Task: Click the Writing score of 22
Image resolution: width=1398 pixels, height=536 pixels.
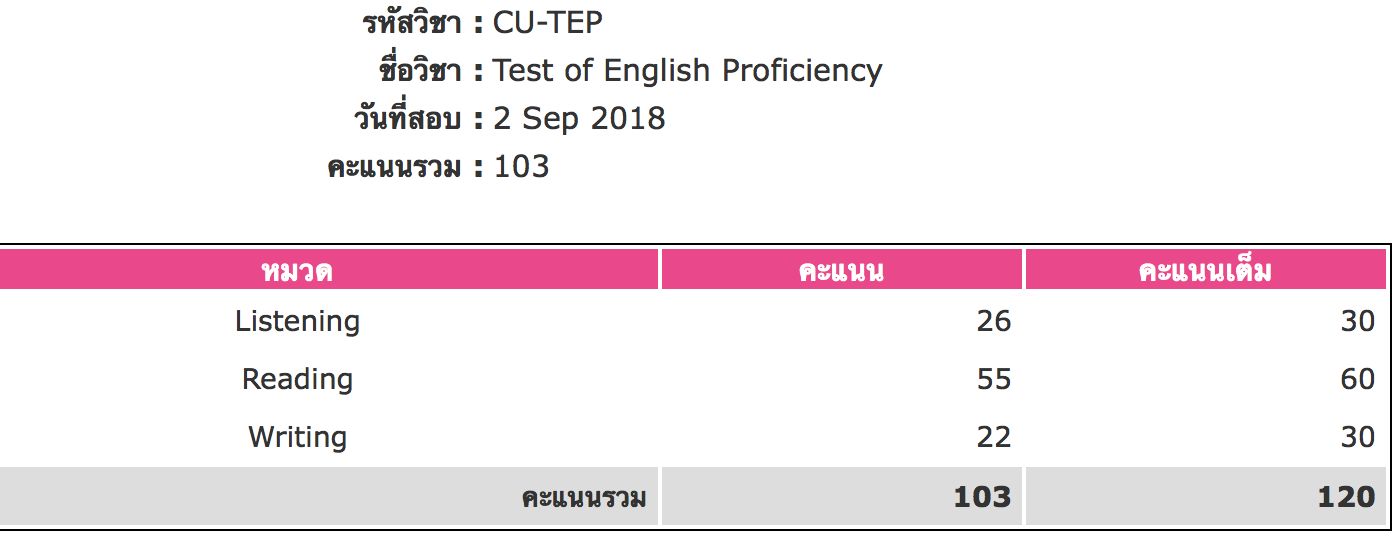Action: tap(994, 437)
